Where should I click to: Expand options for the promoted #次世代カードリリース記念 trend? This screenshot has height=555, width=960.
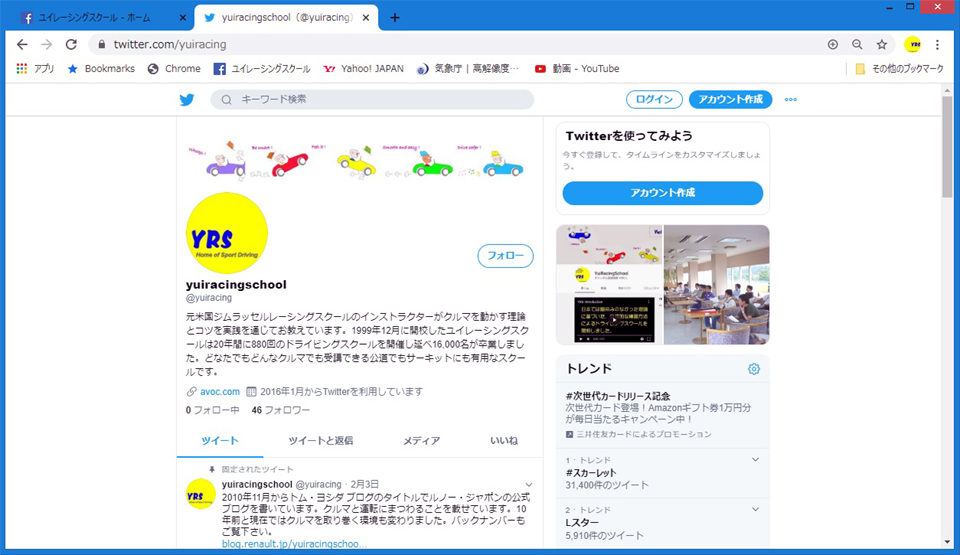point(755,395)
